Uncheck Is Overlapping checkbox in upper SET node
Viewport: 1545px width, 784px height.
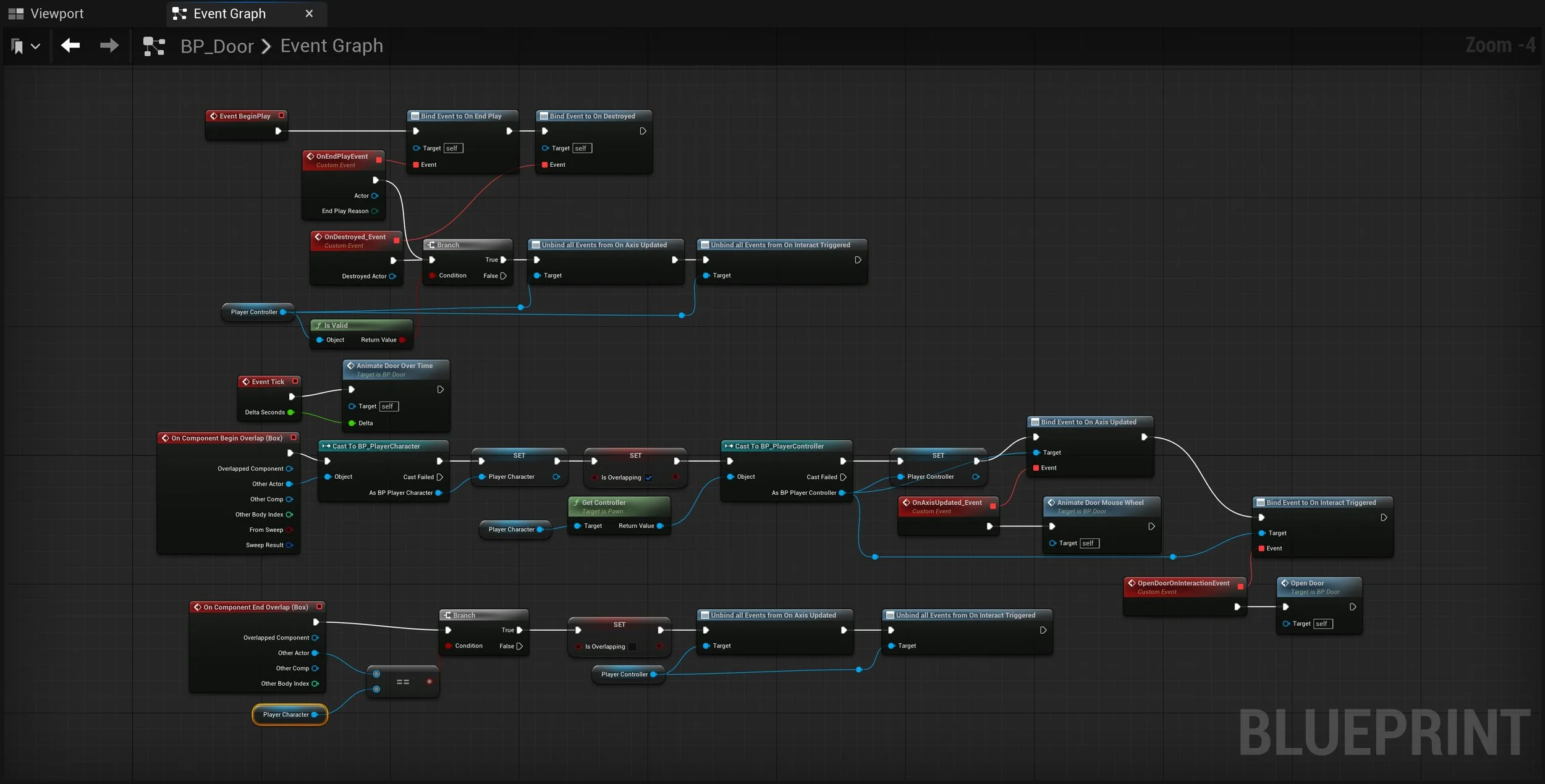pos(649,478)
